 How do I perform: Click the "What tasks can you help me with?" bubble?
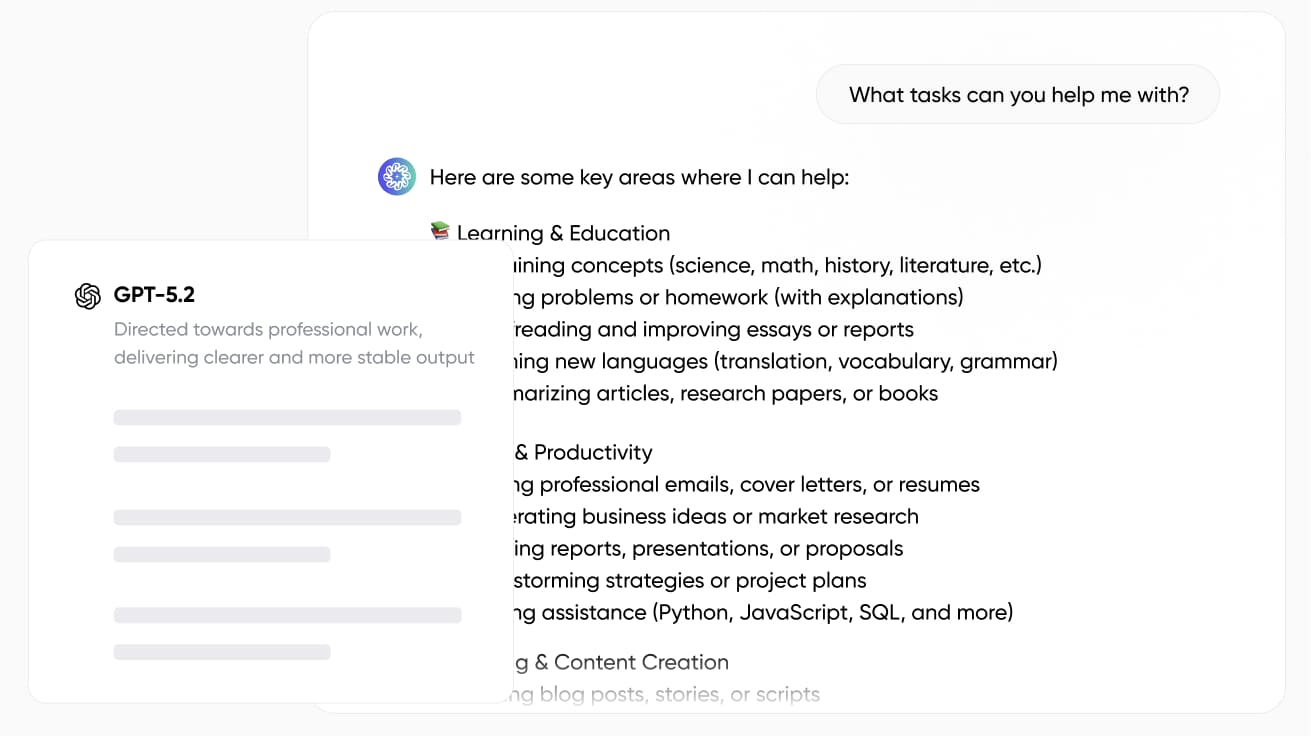point(1018,95)
